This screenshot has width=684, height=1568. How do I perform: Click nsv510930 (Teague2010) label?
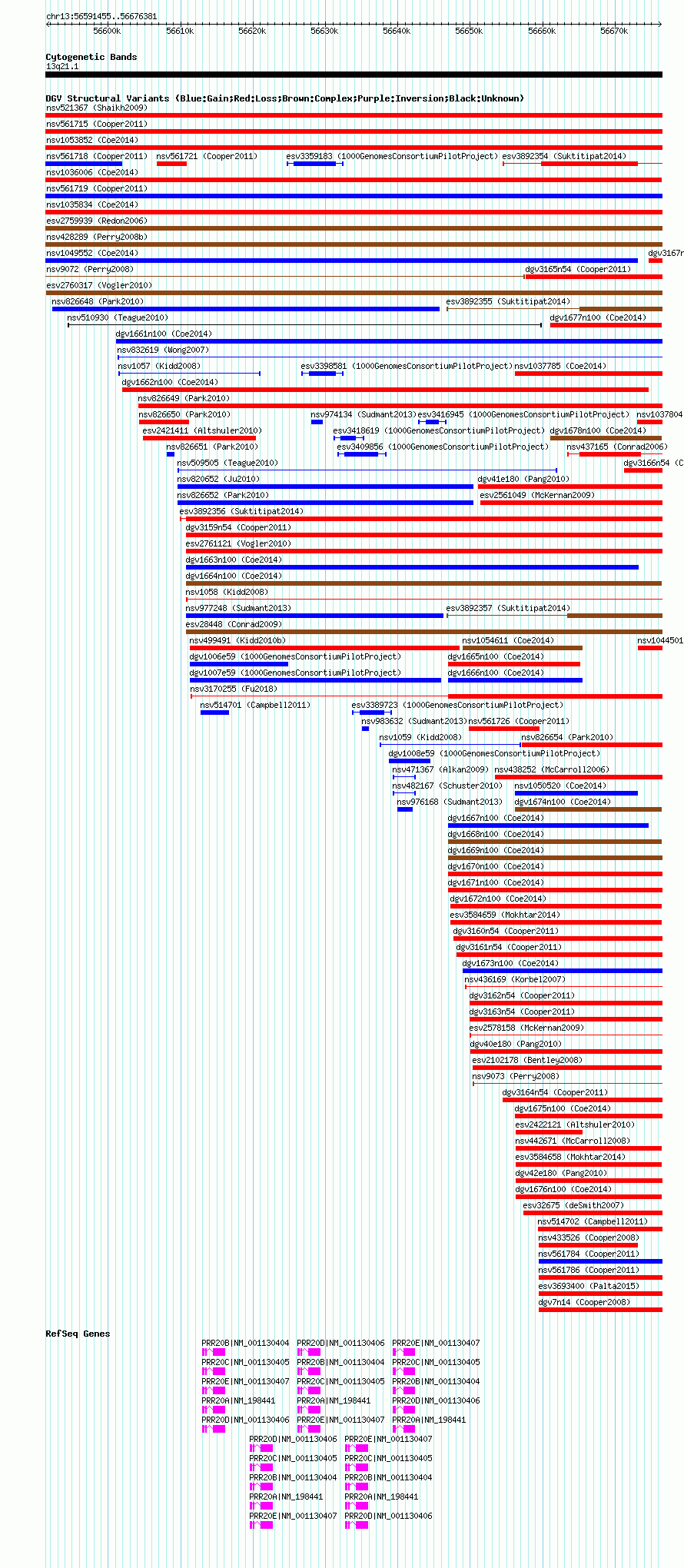(x=118, y=317)
